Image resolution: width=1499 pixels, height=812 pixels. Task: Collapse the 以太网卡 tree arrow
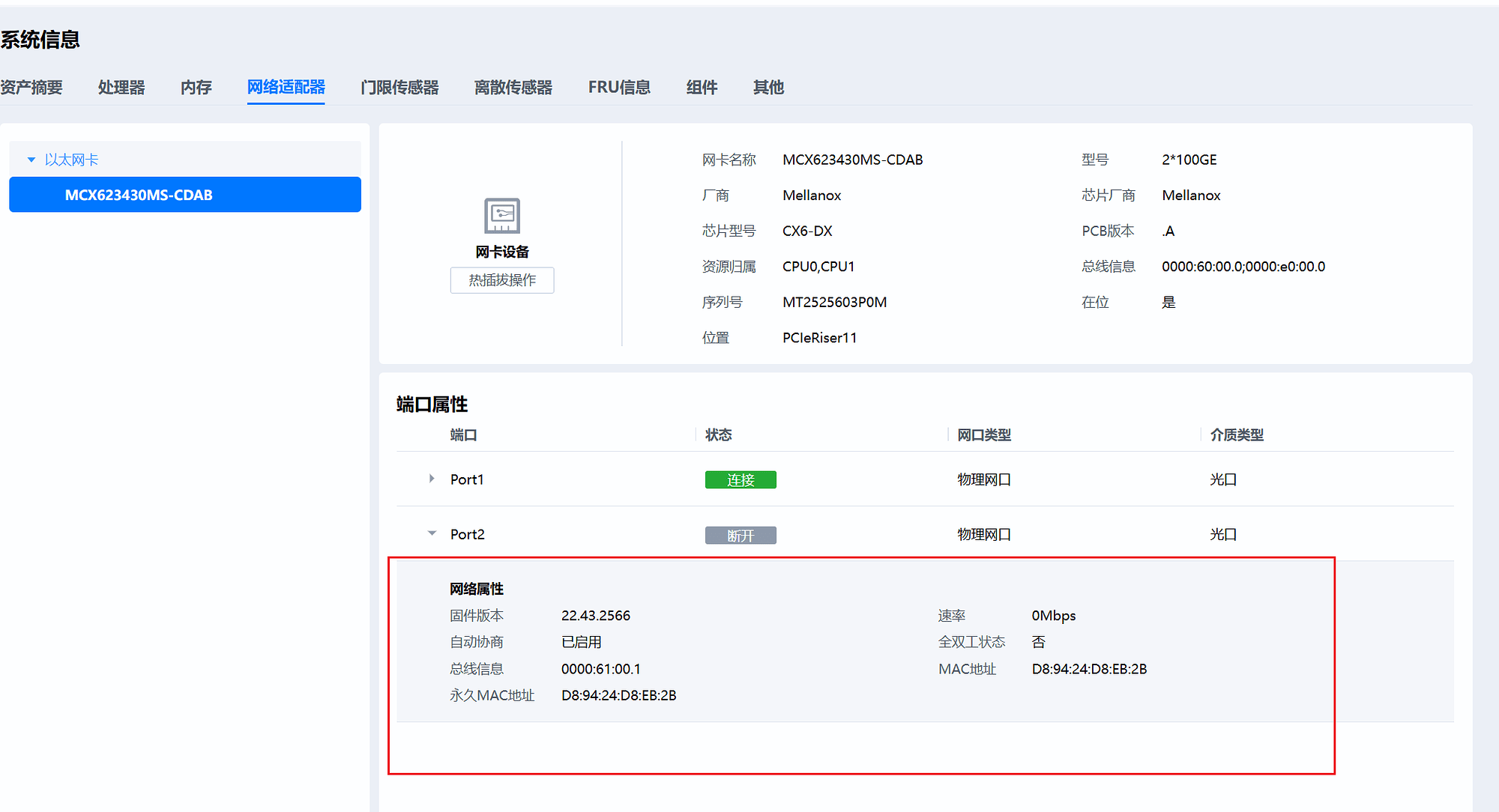pyautogui.click(x=31, y=160)
